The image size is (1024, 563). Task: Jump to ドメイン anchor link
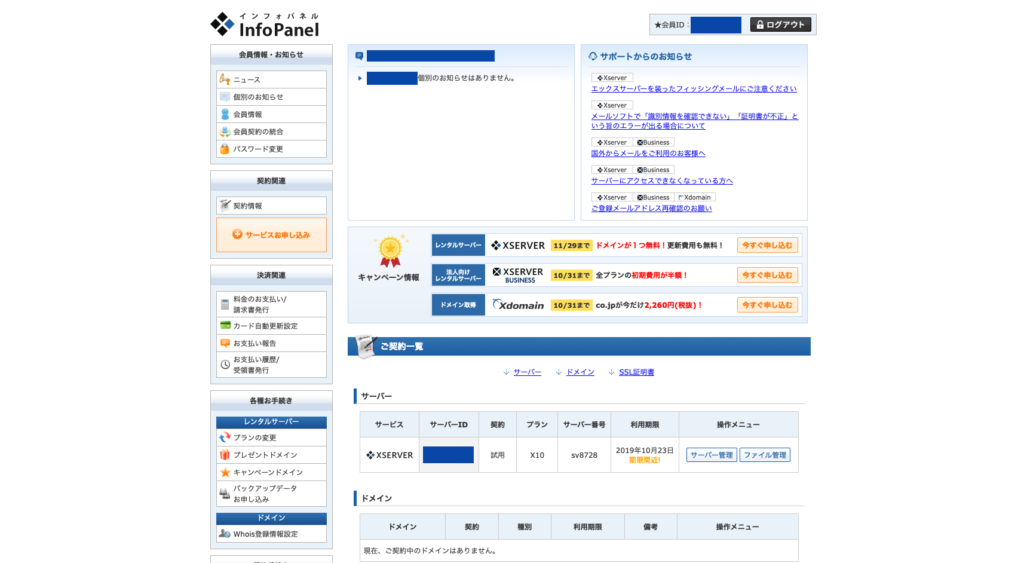click(x=580, y=372)
